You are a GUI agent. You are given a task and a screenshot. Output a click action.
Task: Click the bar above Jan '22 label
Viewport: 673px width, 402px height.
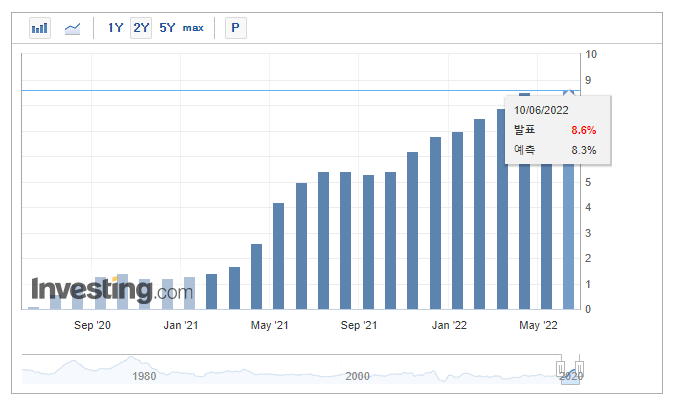point(458,221)
